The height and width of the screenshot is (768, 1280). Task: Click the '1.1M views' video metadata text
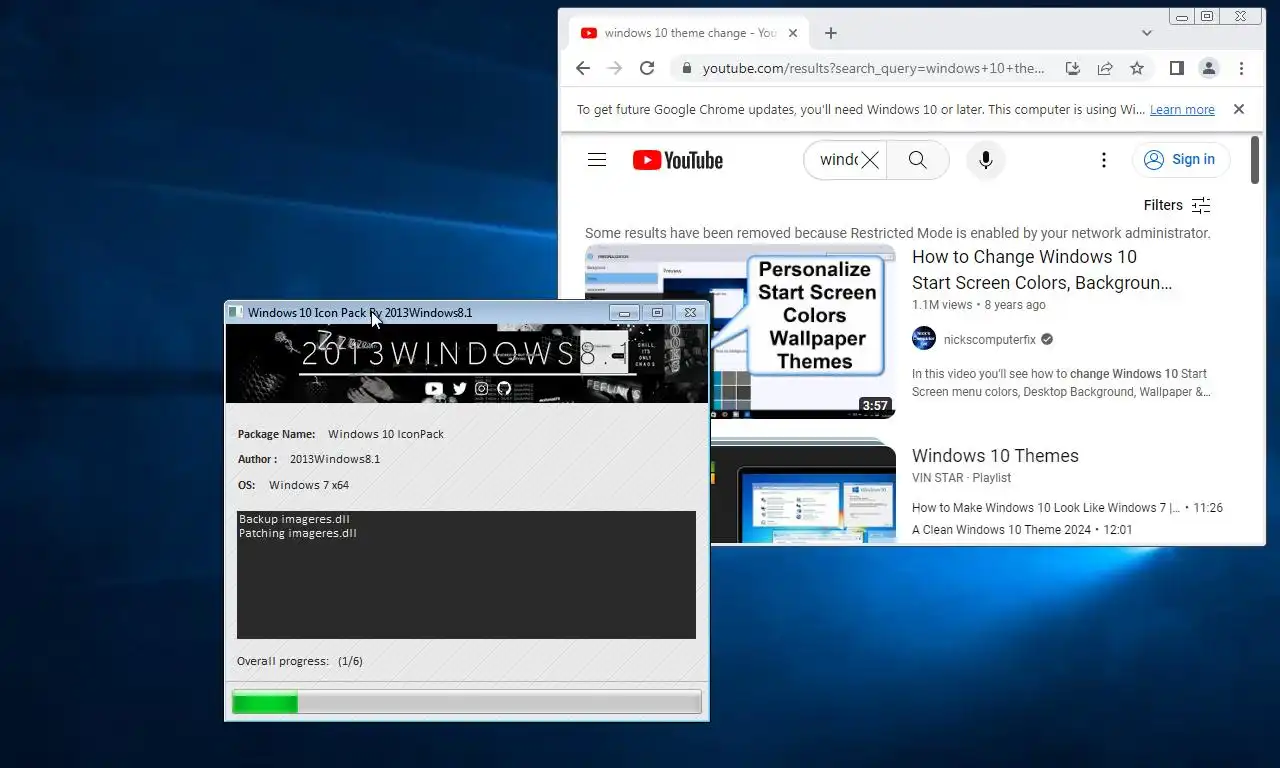[942, 305]
